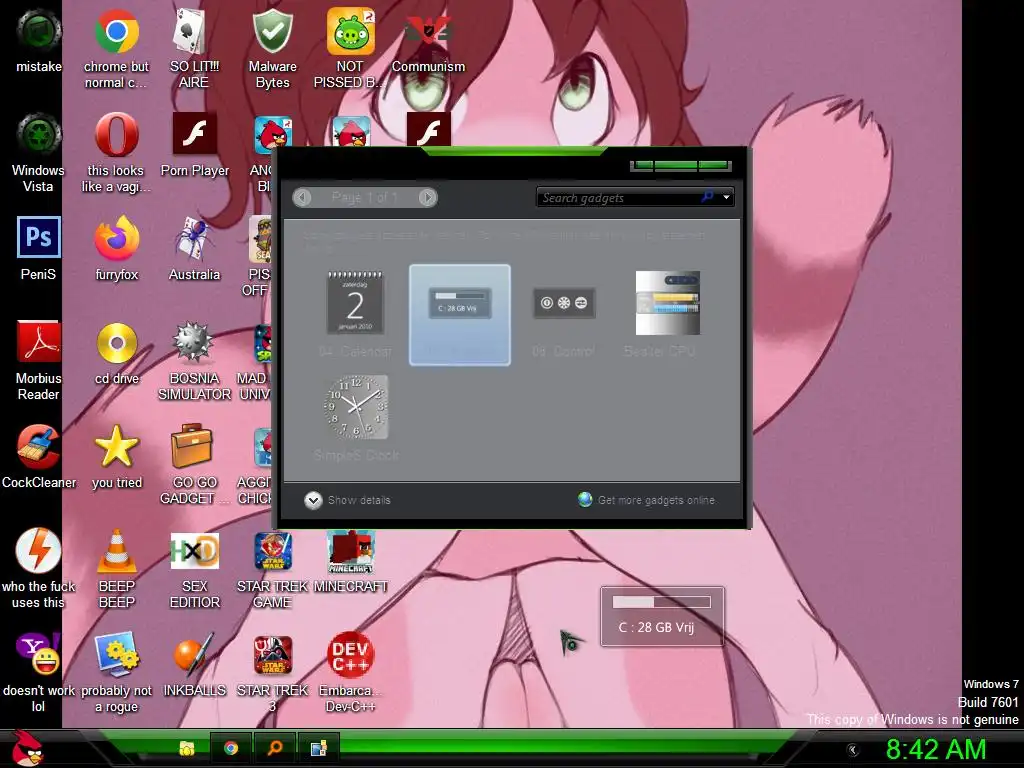Open the file explorer taskbar button

[x=187, y=748]
